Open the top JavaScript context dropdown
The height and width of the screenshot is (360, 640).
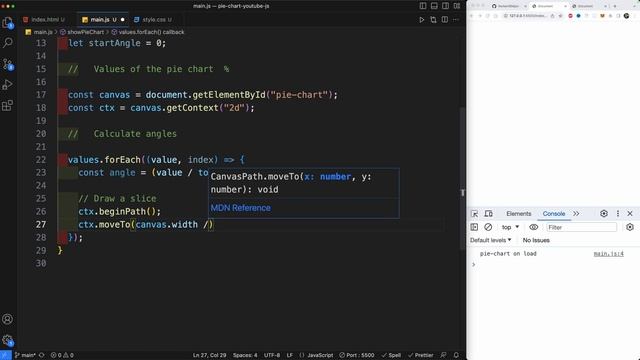click(510, 227)
